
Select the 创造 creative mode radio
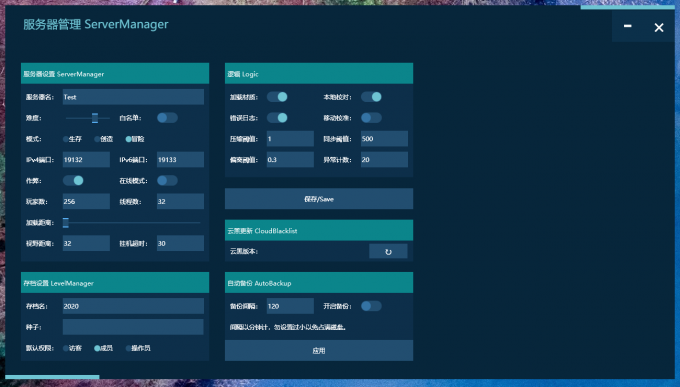click(x=104, y=139)
